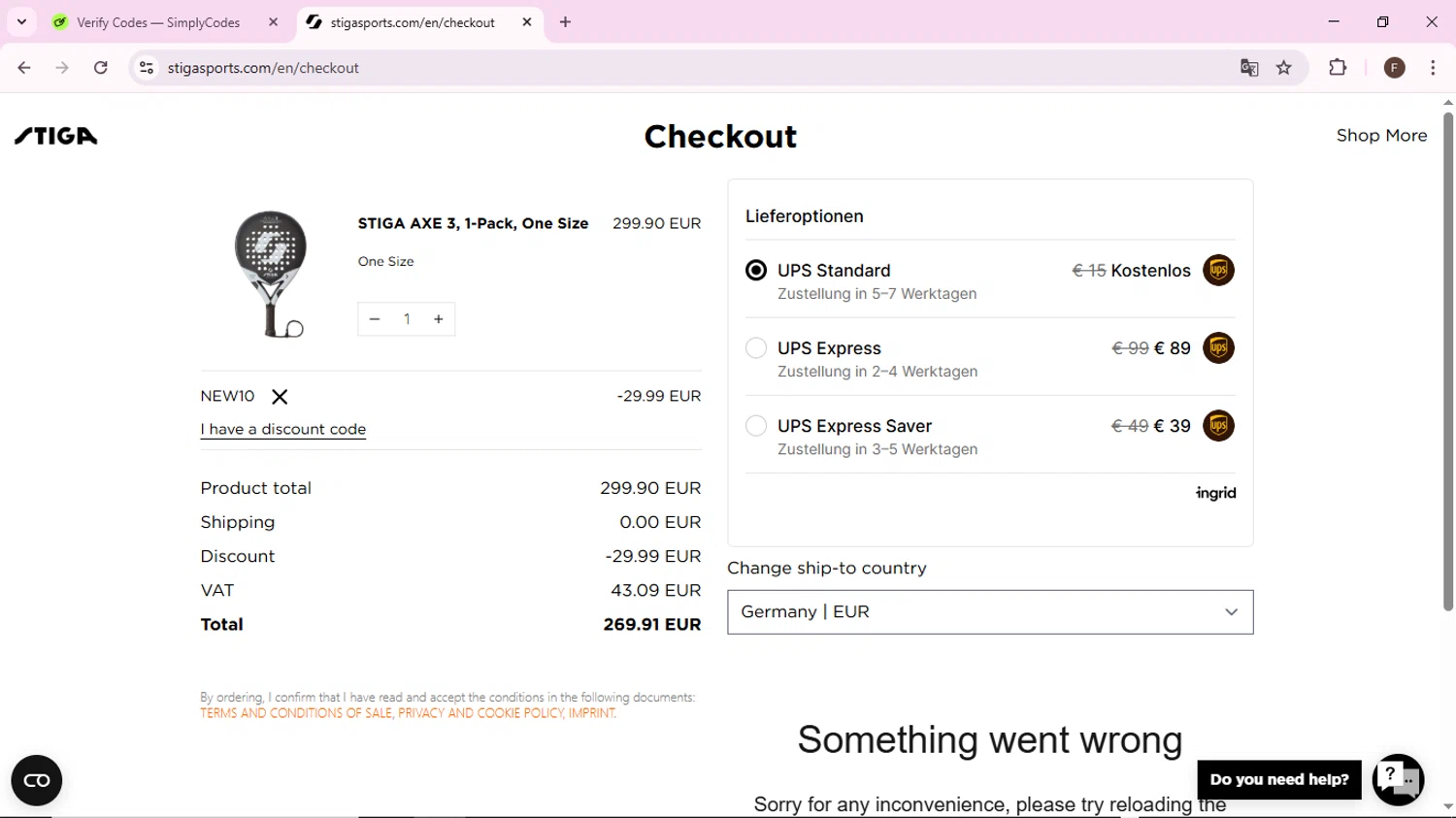
Task: Remove the NEW10 discount code
Action: [x=280, y=397]
